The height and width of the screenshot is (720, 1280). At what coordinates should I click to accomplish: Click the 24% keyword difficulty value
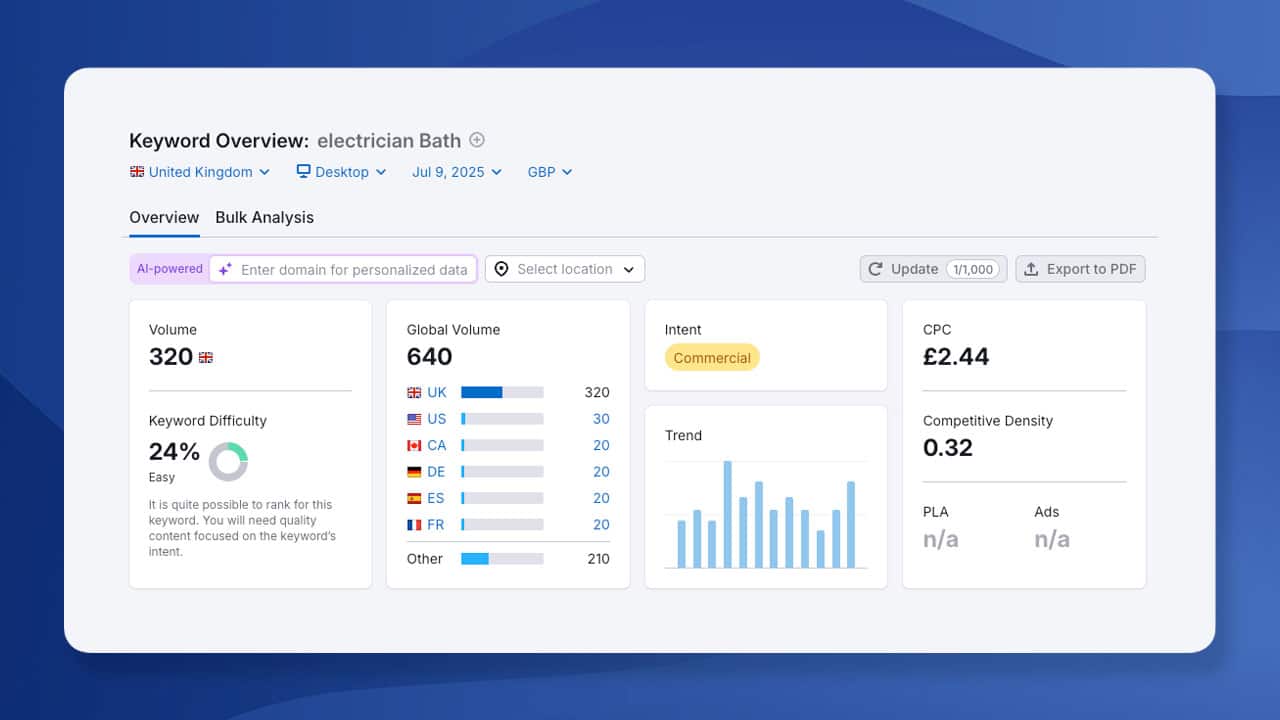click(x=174, y=452)
